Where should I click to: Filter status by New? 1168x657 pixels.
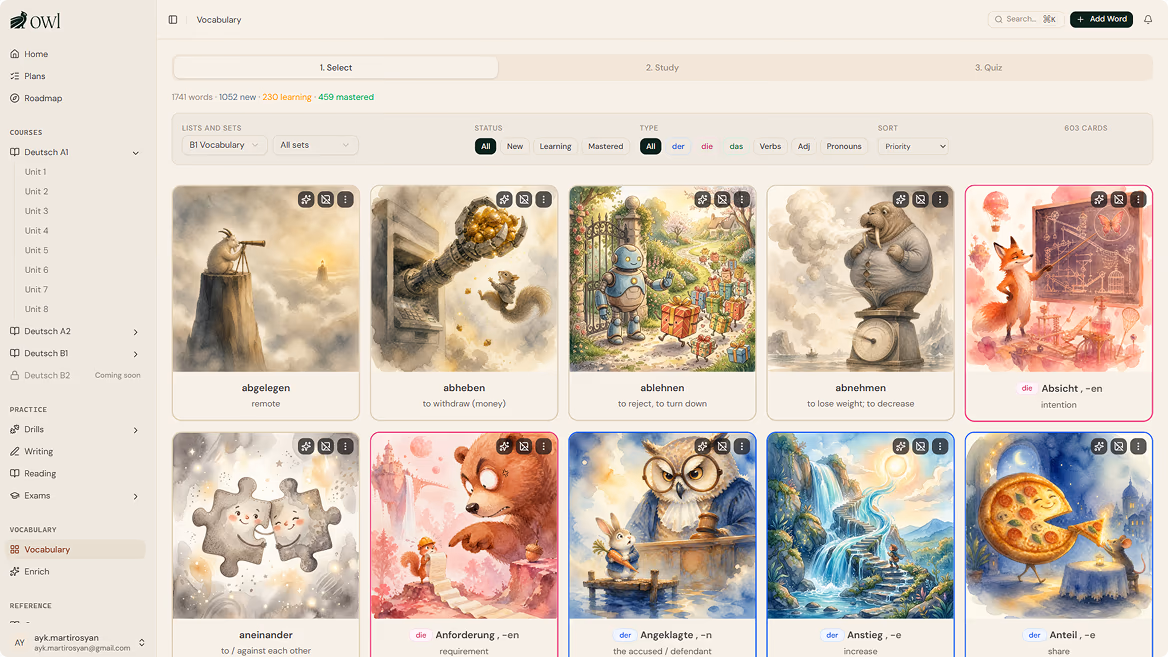[x=515, y=146]
